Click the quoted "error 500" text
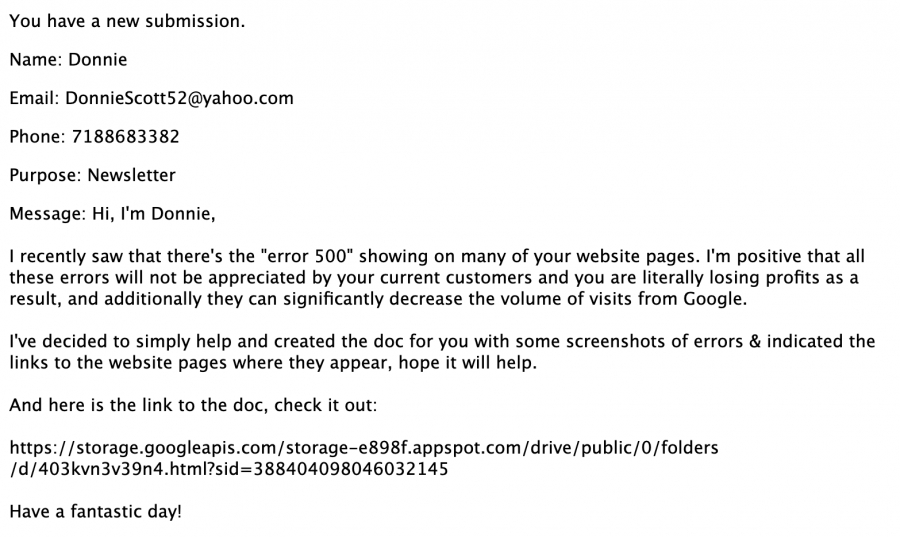This screenshot has height=537, width=900. pos(307,256)
